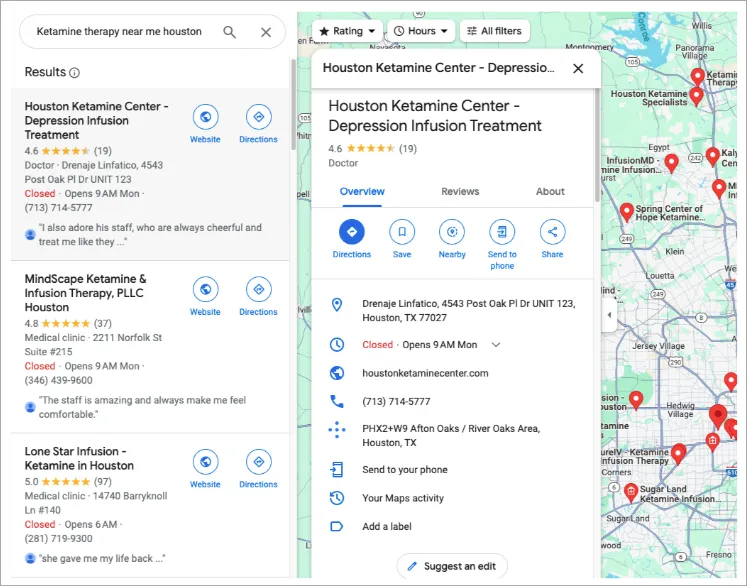Click the plus code dots icon

point(337,430)
